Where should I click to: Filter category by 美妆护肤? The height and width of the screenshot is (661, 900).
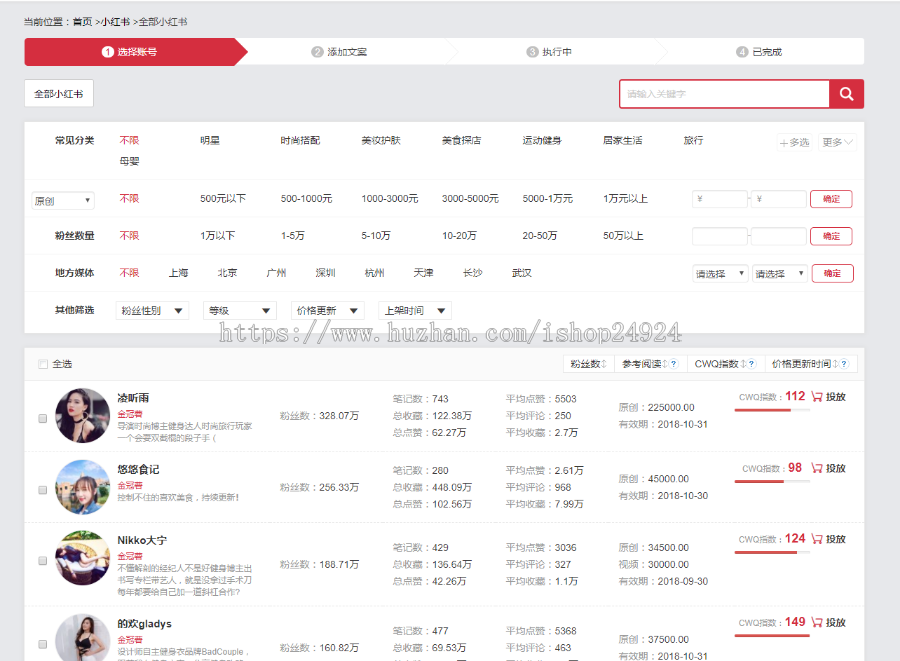click(x=381, y=141)
